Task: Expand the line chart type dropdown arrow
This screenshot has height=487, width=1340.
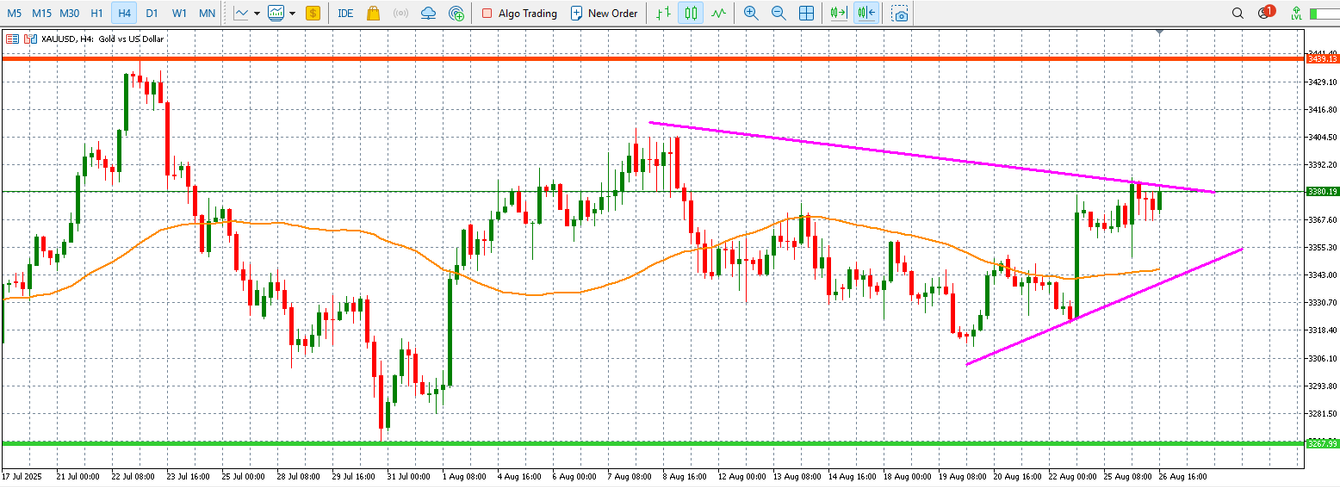Action: pyautogui.click(x=257, y=13)
